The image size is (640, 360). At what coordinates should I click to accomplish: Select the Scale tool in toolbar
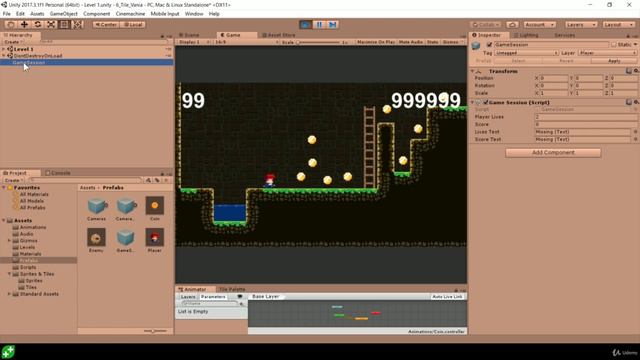click(x=51, y=24)
